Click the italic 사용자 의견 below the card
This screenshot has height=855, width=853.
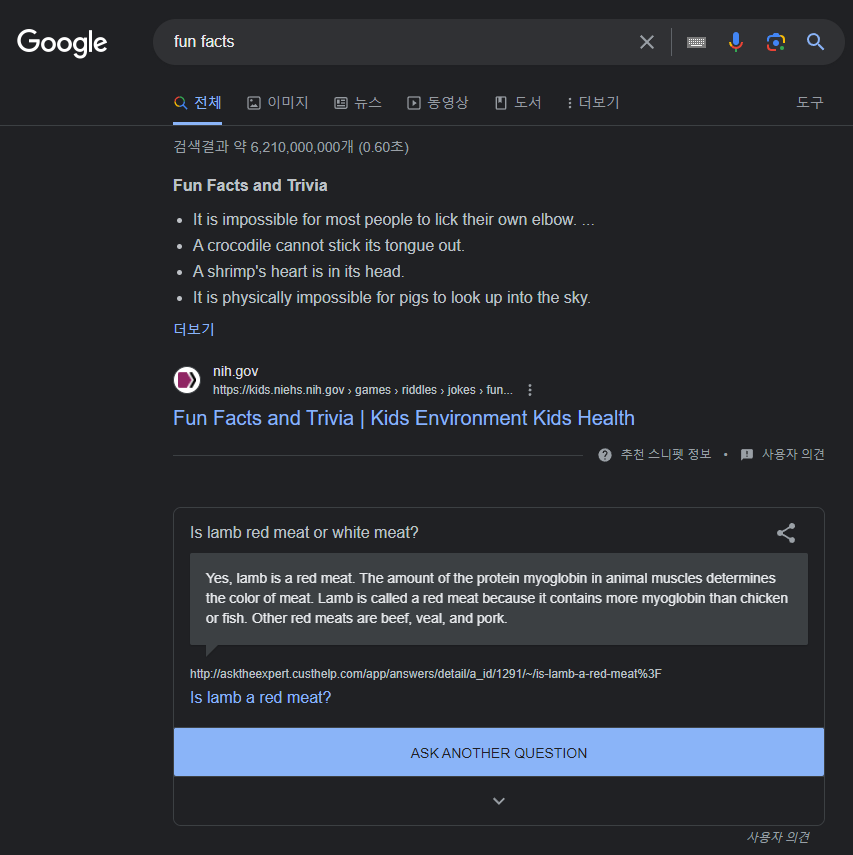tap(778, 837)
